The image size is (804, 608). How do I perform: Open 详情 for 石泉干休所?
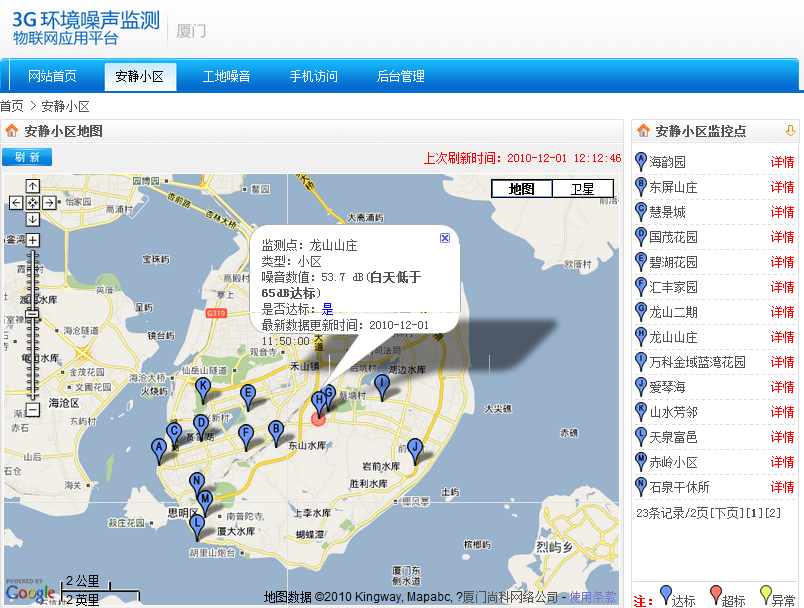tap(782, 488)
